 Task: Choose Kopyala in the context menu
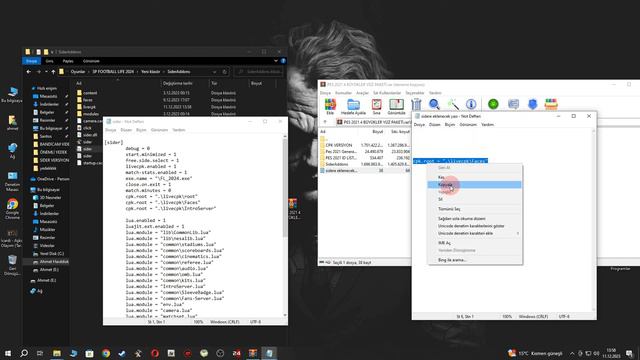tap(474, 184)
